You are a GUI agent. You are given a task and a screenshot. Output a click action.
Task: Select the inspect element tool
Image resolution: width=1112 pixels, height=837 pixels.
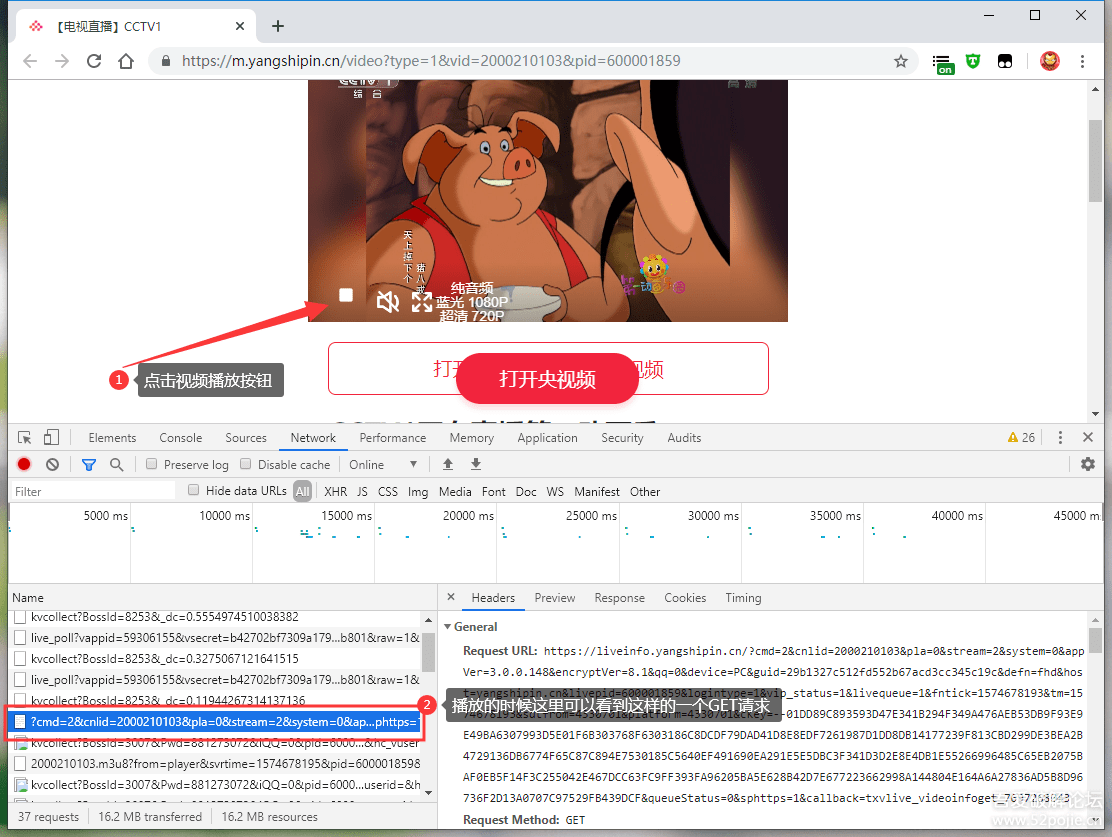point(25,438)
